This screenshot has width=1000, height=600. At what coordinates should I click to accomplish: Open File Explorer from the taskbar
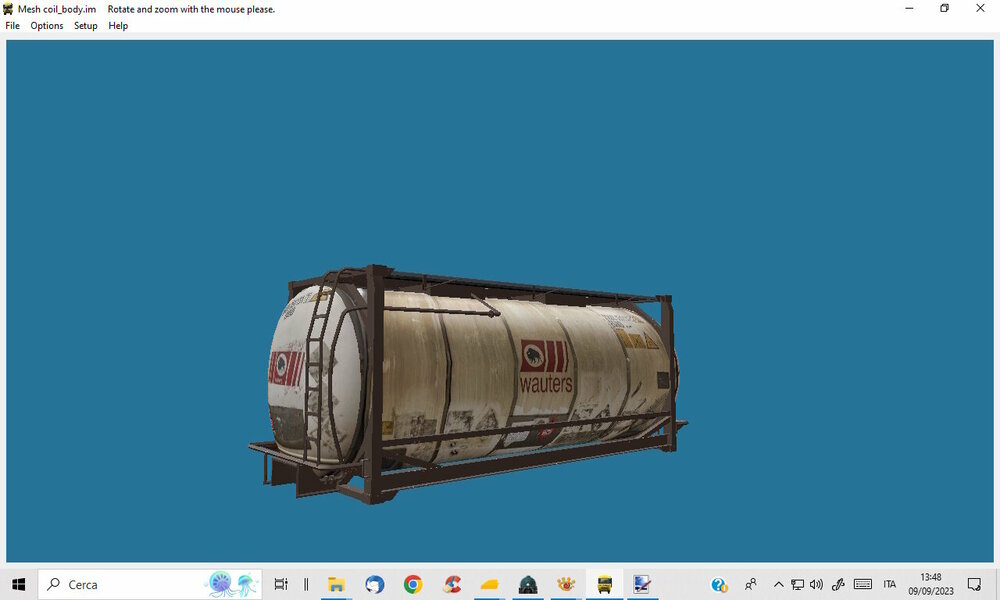click(336, 584)
